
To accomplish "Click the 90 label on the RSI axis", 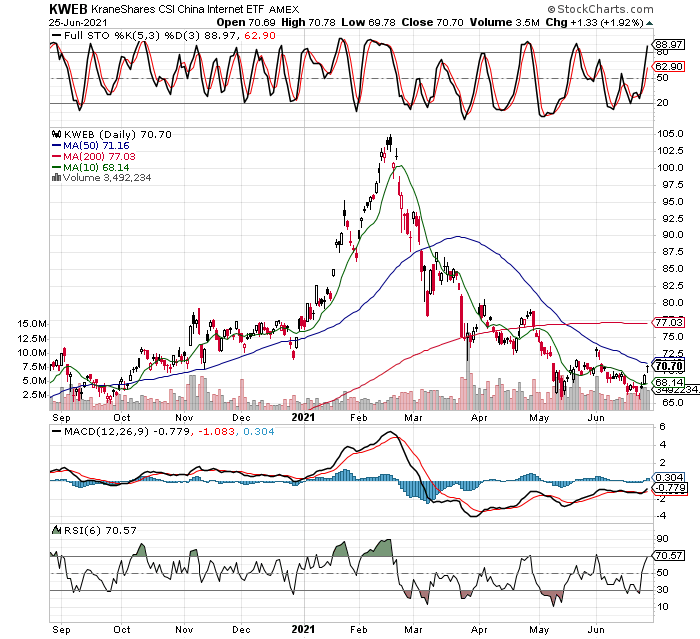I will click(662, 539).
